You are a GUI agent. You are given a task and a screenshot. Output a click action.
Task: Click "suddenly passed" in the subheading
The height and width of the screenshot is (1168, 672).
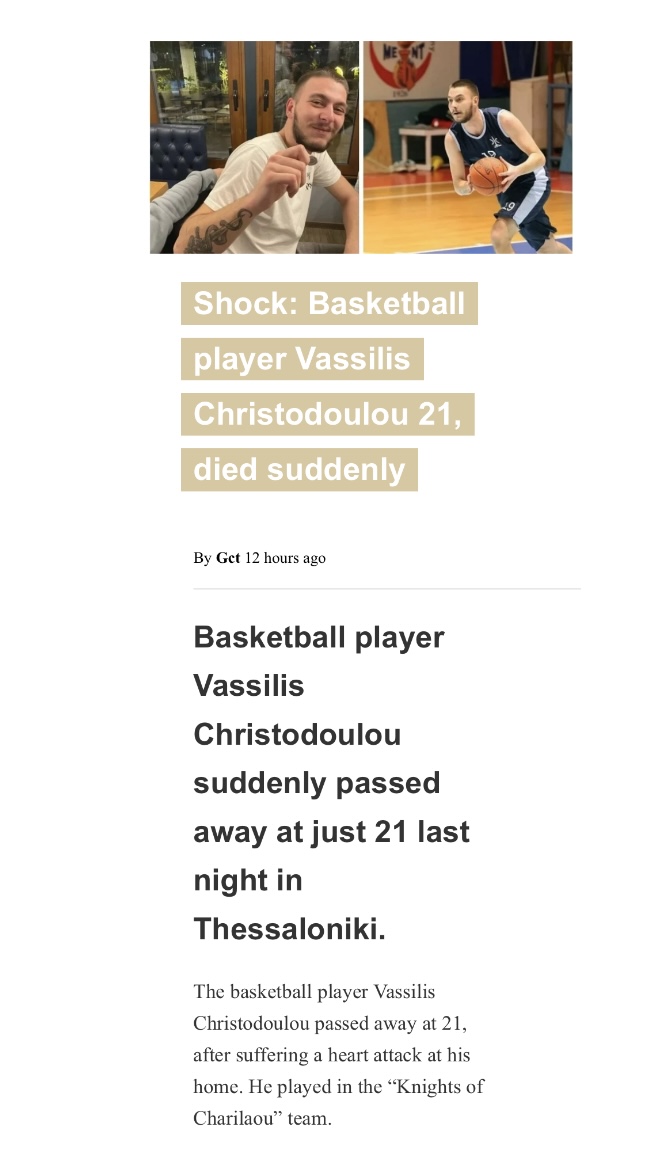(317, 783)
